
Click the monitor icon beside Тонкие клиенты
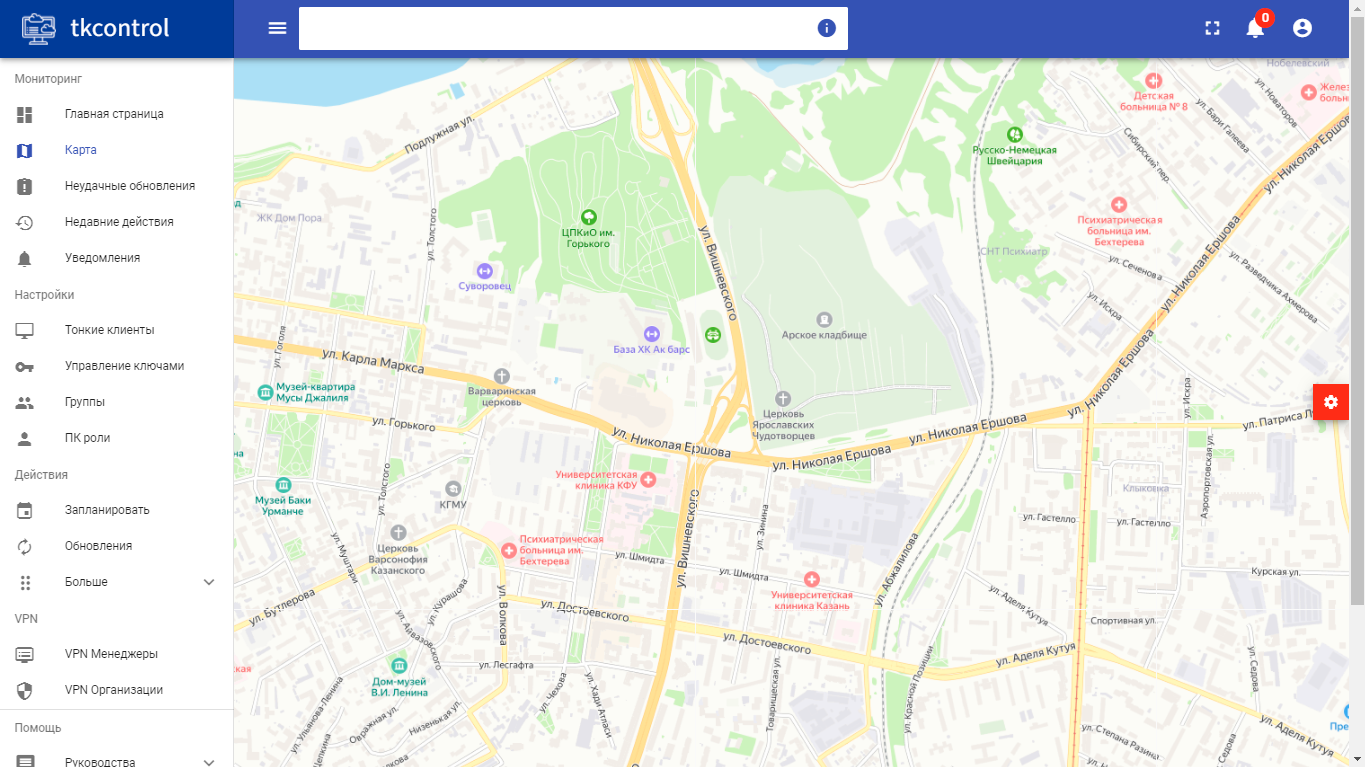point(25,330)
